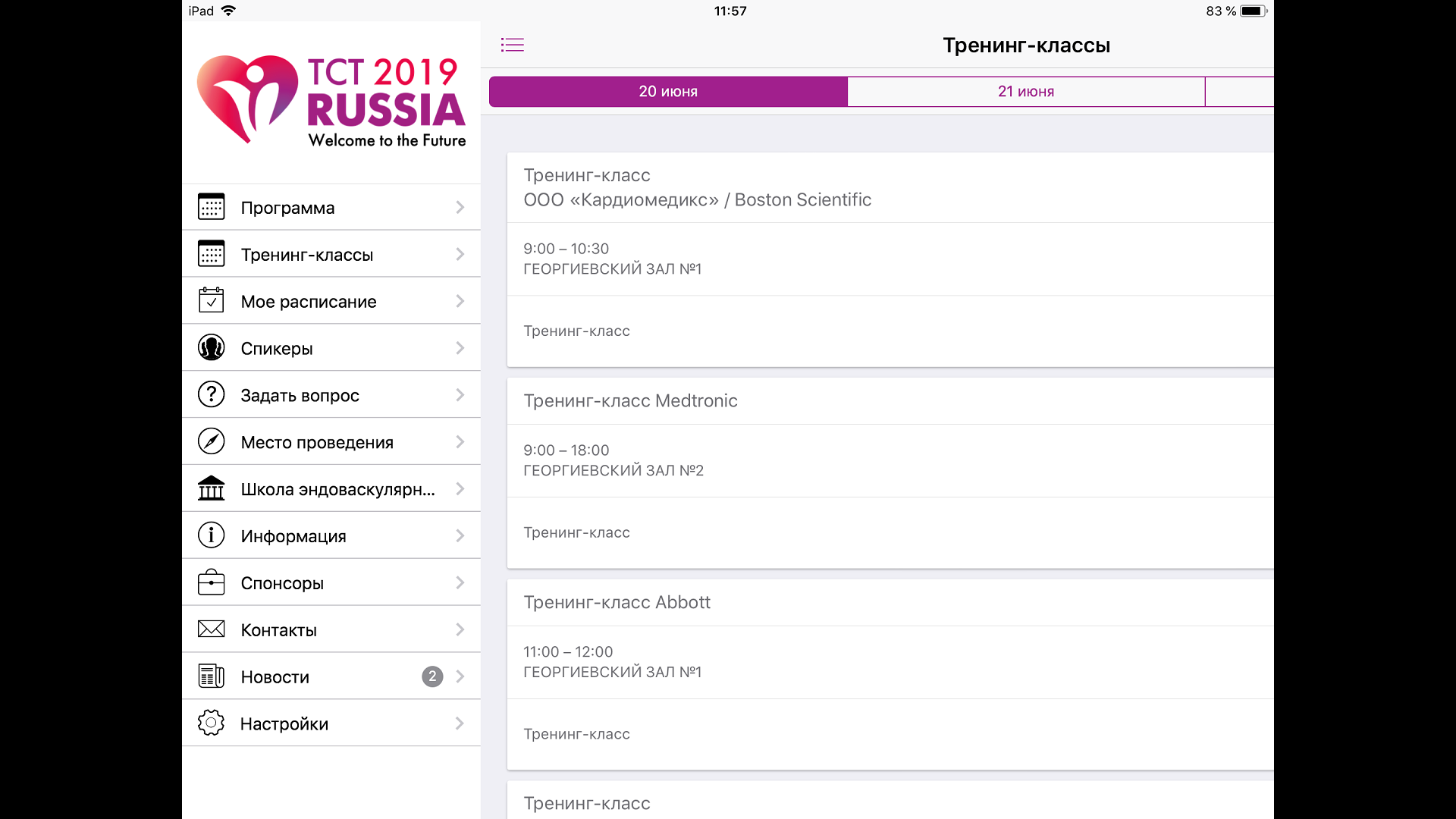Viewport: 1456px width, 819px height.
Task: Tap the TCT 2019 Russia logo
Action: click(331, 101)
